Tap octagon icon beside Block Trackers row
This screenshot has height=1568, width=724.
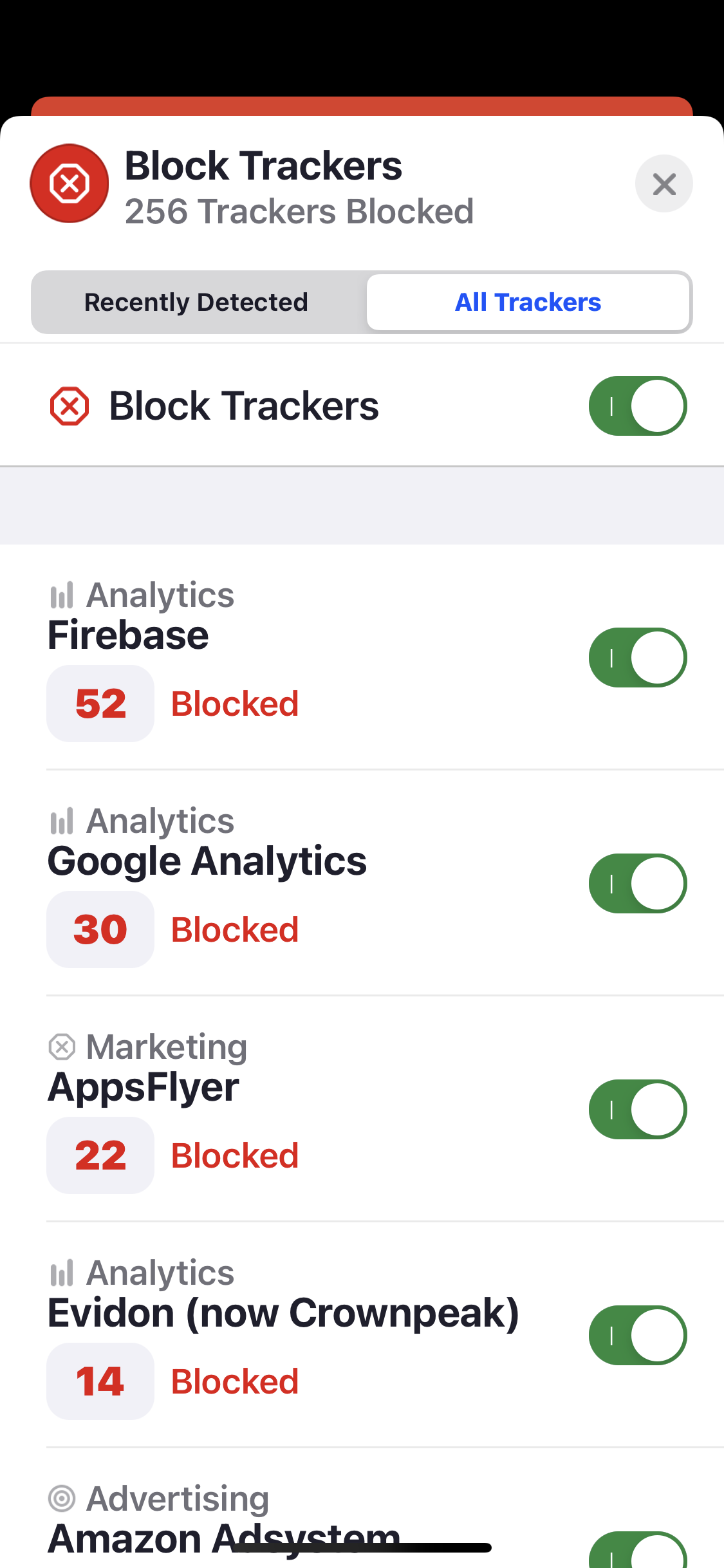(70, 406)
